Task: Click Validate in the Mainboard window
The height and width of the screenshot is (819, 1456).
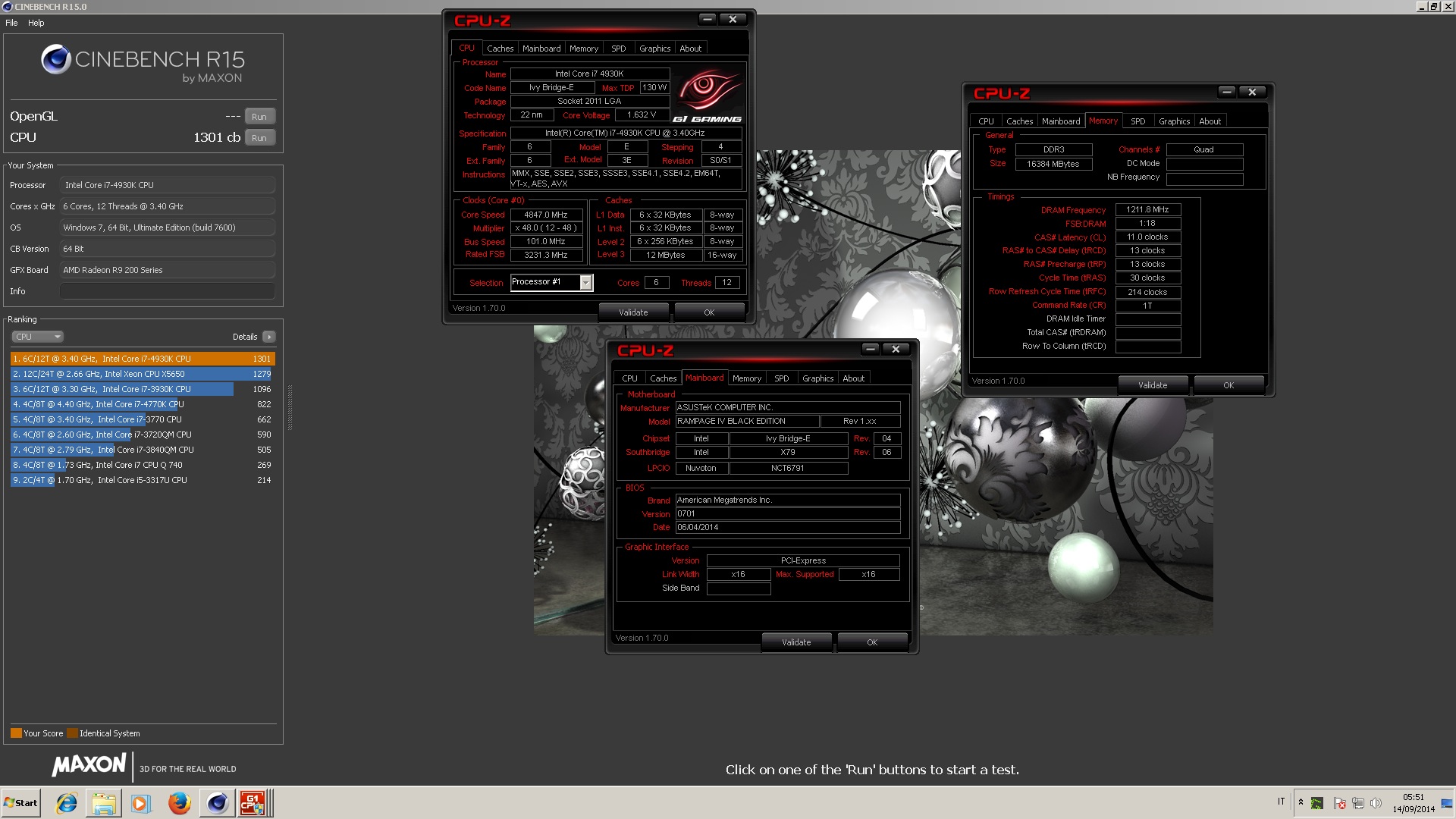Action: point(796,642)
